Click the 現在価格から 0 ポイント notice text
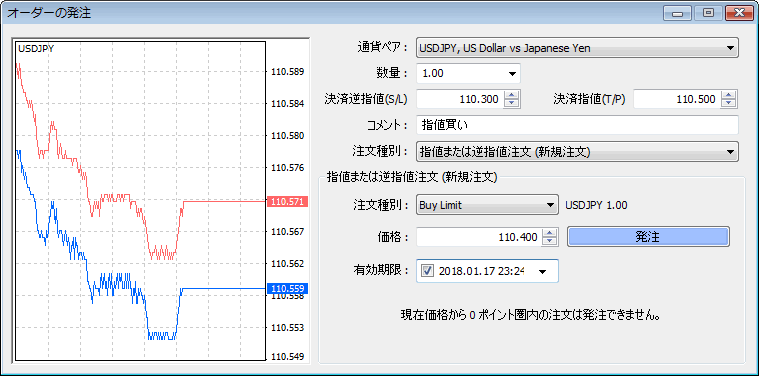 point(531,316)
